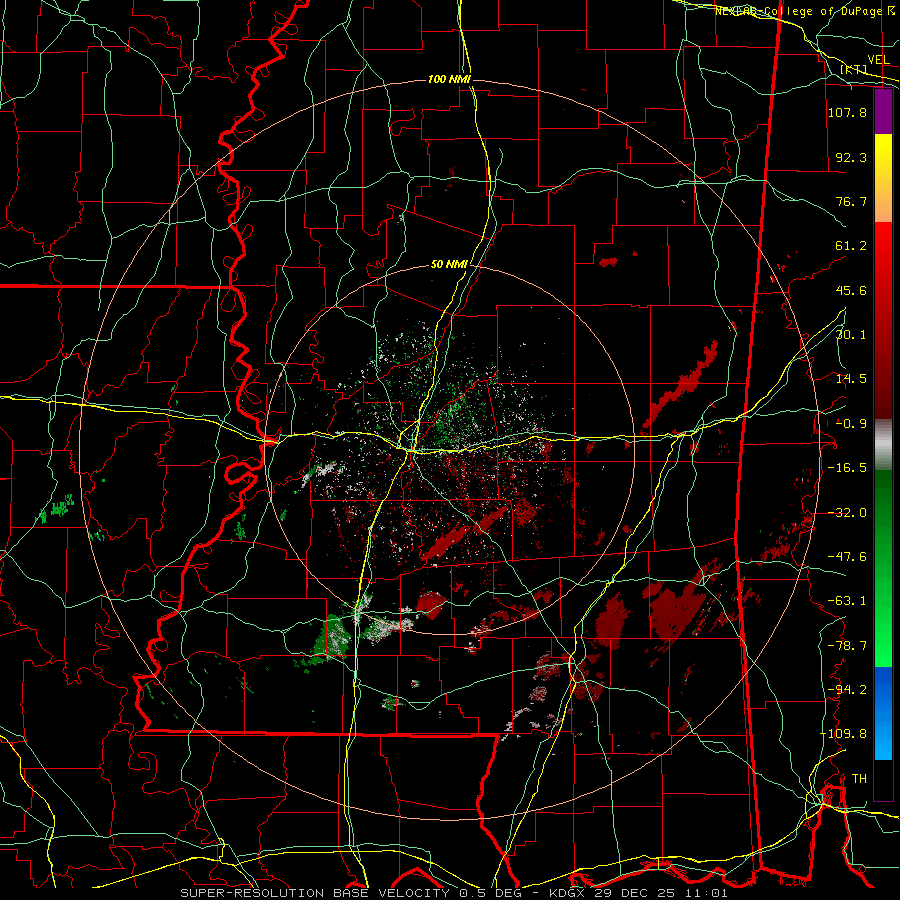
Task: Click the 92.3 velocity scale value
Action: 851,157
